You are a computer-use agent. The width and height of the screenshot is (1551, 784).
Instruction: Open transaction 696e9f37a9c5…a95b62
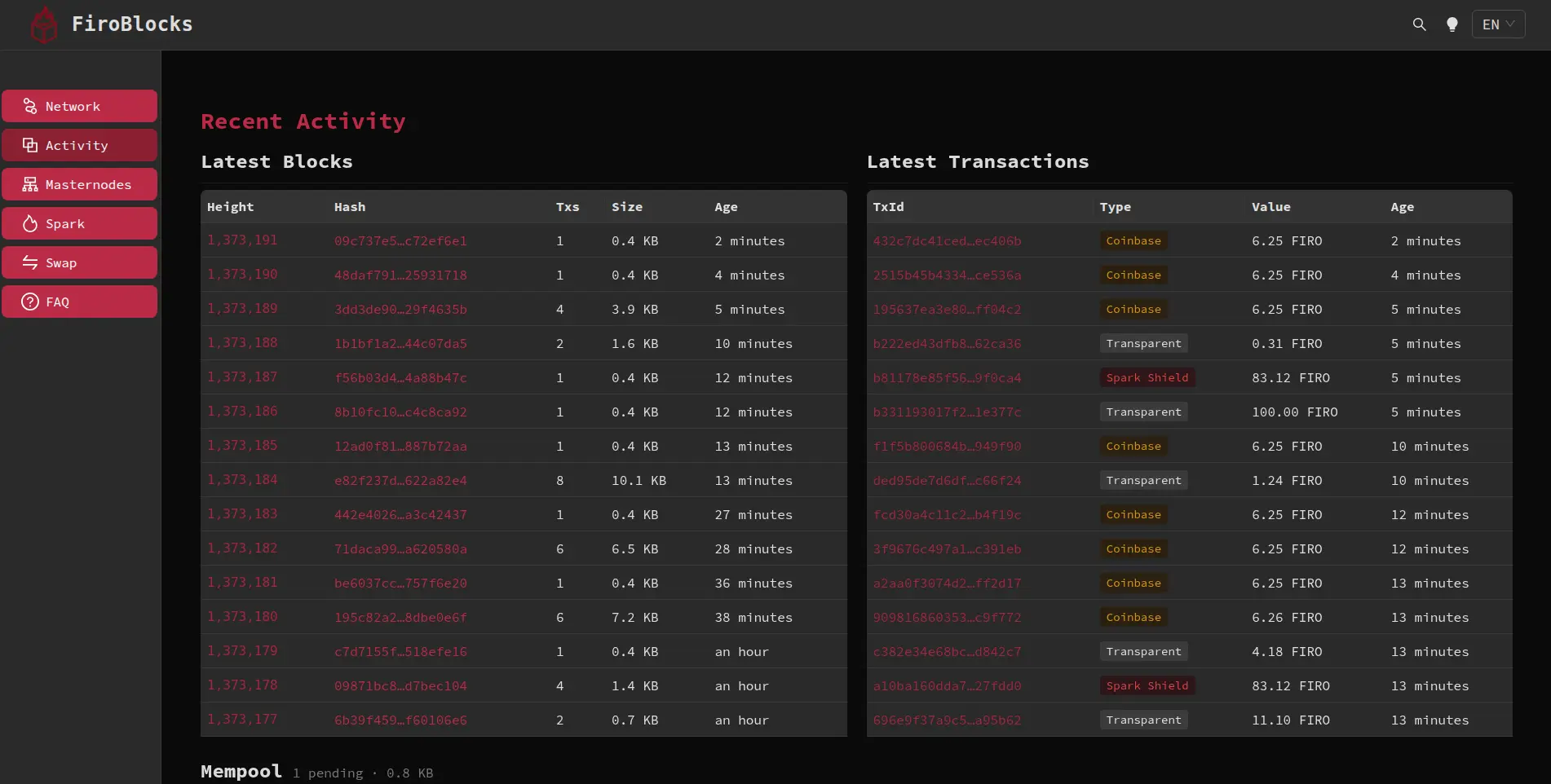[x=947, y=720]
